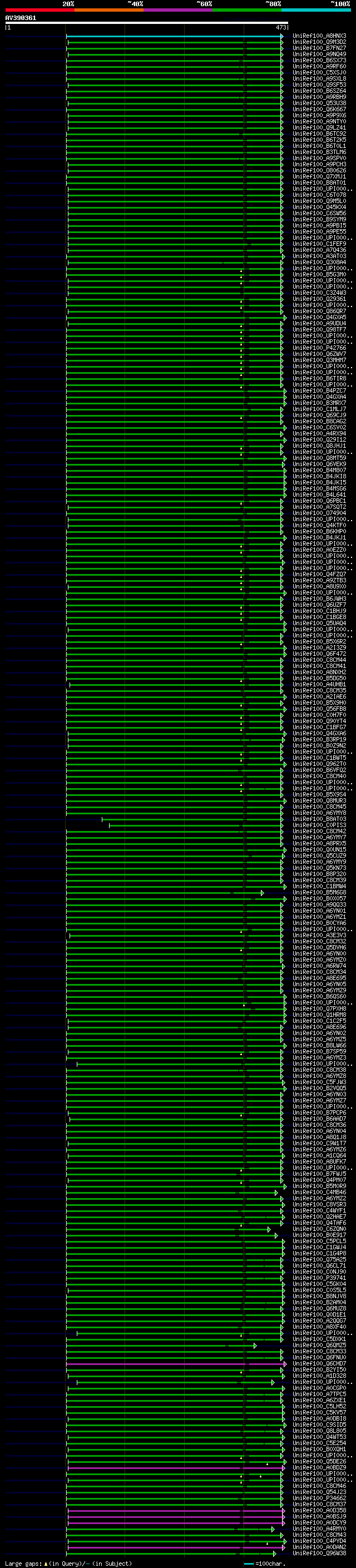
Task: Select hit label UniRef100_Q96W38
Action: point(319,1553)
